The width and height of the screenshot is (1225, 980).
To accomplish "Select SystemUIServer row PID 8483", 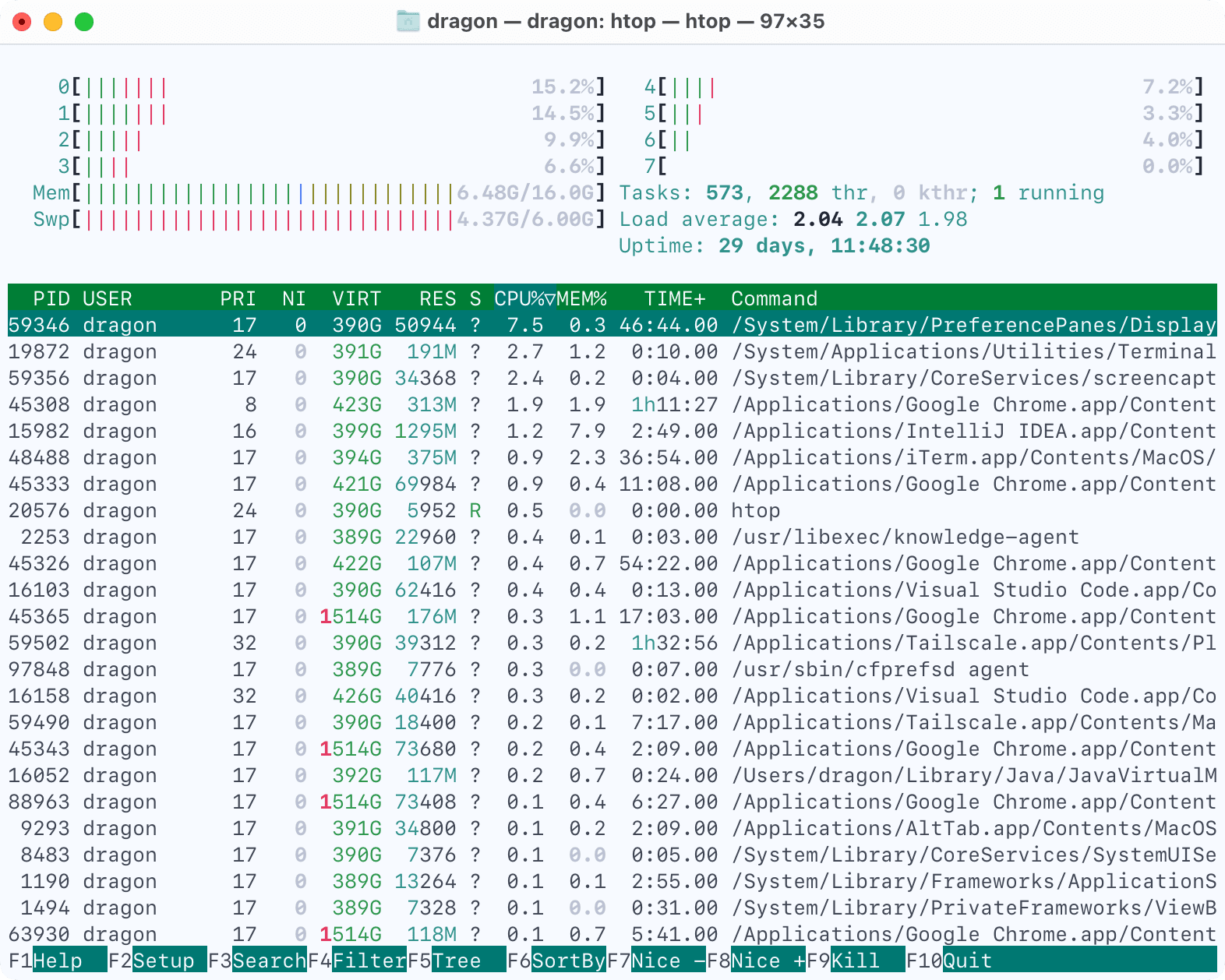I will [612, 855].
